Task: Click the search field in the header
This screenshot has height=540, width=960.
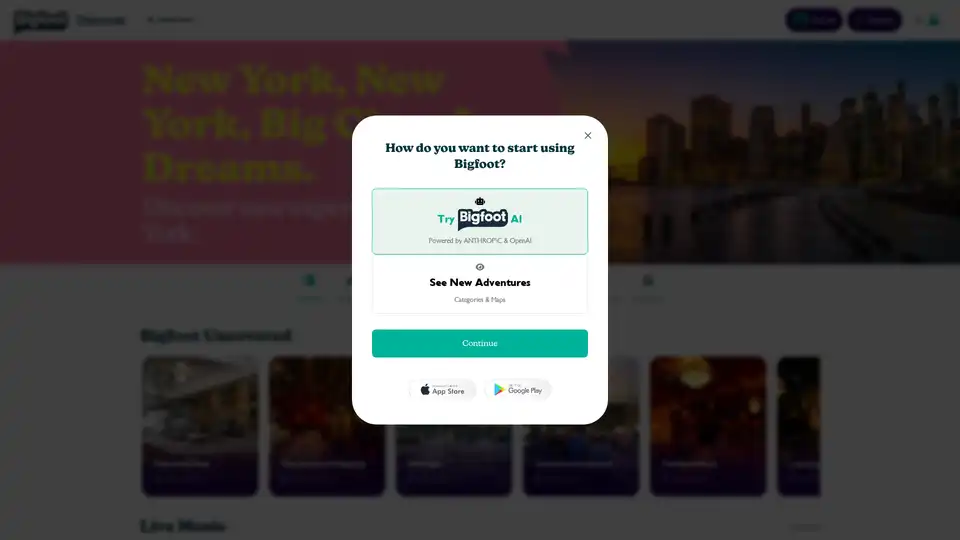Action: (171, 20)
